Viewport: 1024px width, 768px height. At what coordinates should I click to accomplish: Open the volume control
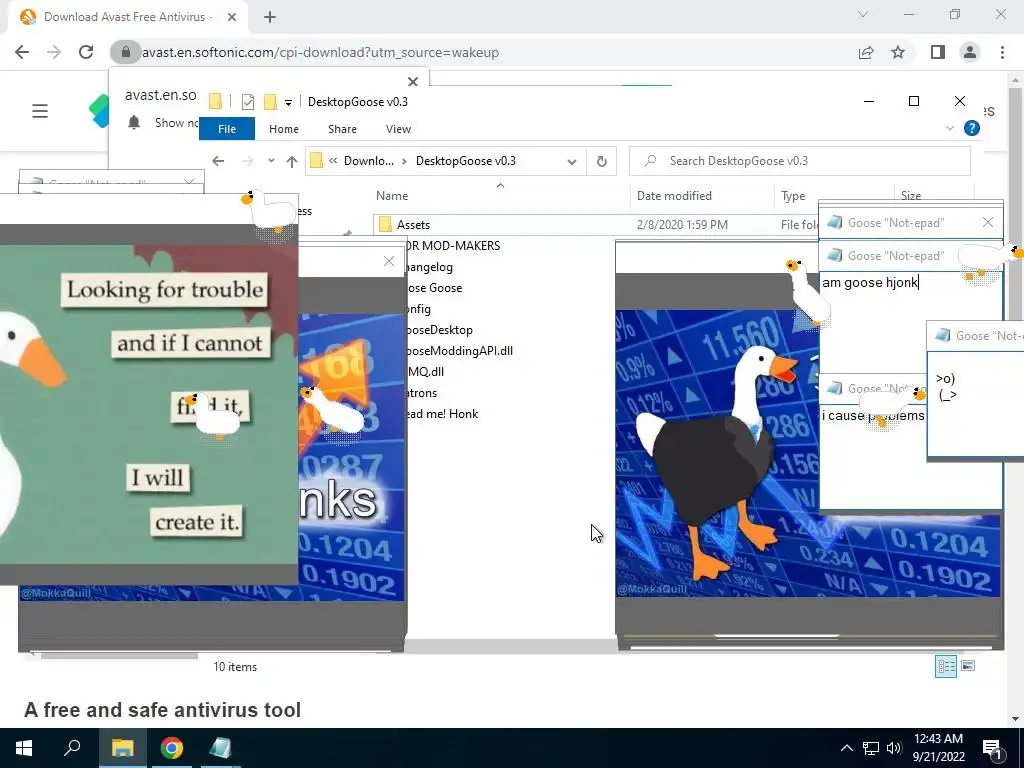894,748
